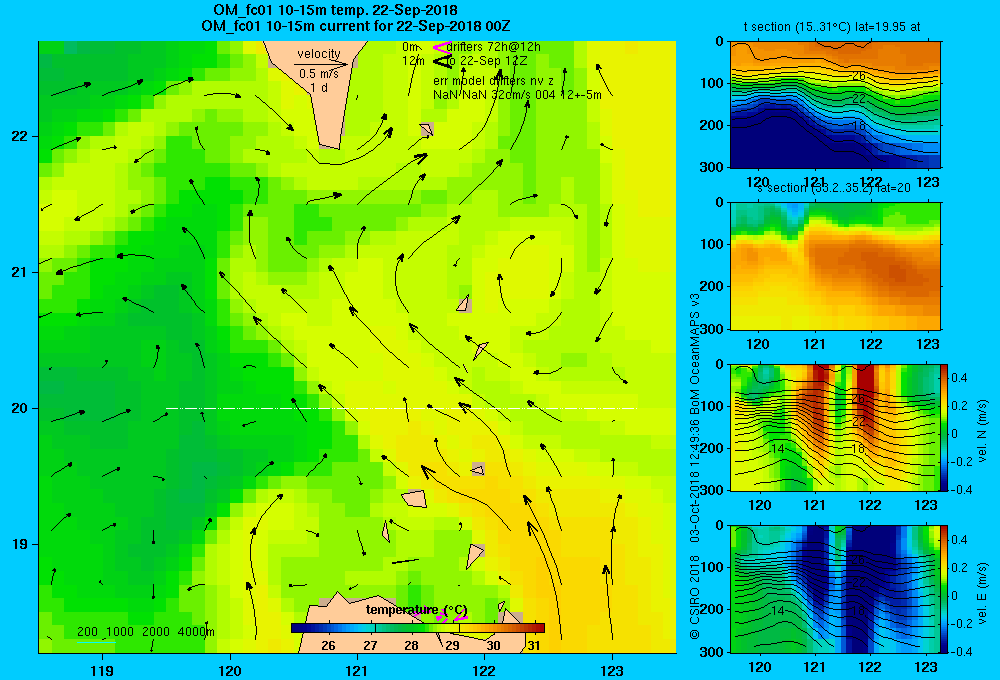The width and height of the screenshot is (1000, 680).
Task: Click the velocity scale arrow in the legend
Action: click(321, 64)
